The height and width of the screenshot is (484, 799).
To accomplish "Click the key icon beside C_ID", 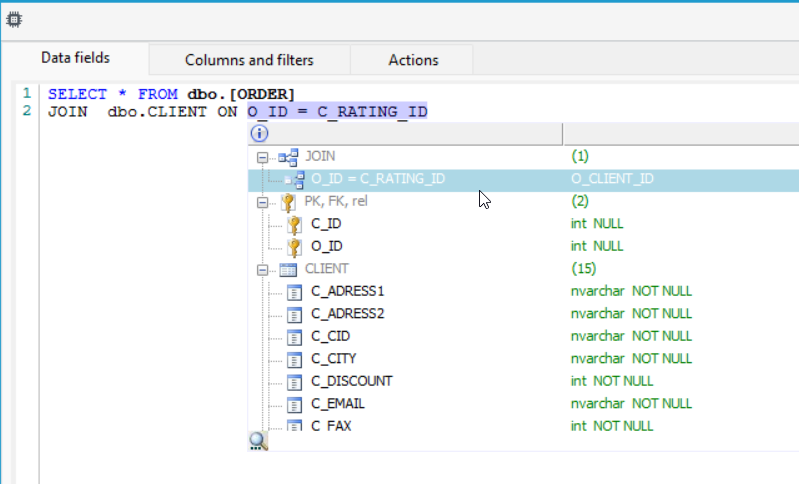I will tap(294, 224).
